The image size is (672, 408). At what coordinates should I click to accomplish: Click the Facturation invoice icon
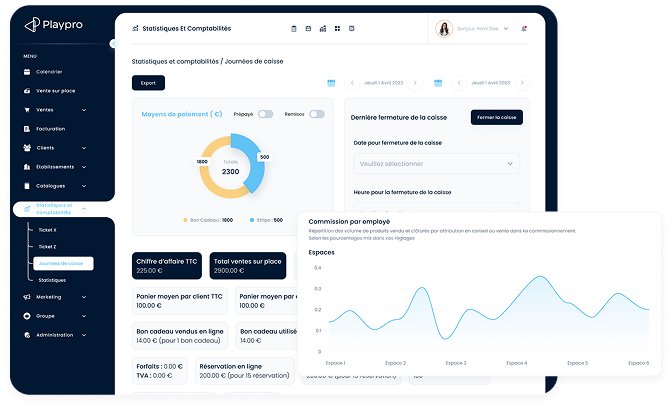(27, 129)
